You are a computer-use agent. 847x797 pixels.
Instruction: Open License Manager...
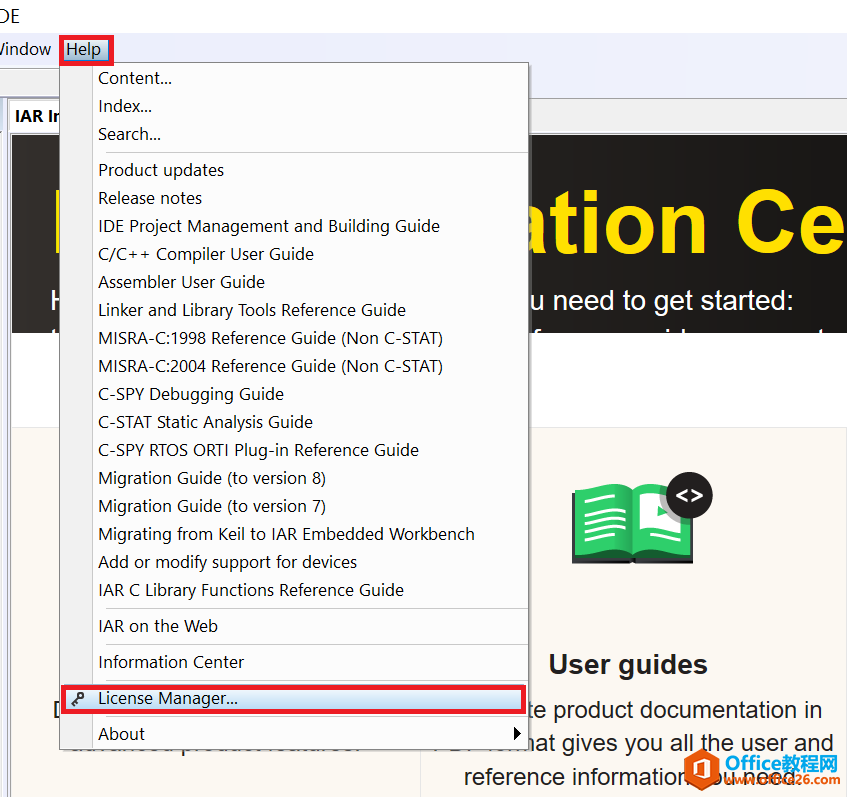tap(294, 699)
